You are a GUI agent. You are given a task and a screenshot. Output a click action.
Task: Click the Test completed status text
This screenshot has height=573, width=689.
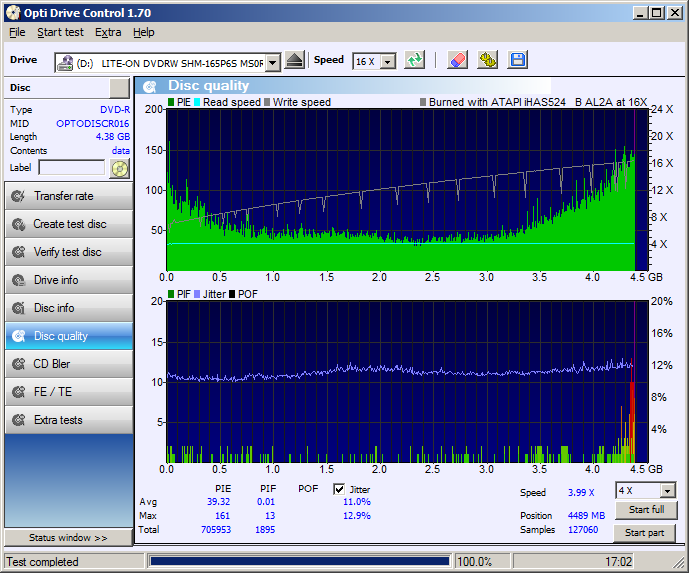tap(43, 562)
